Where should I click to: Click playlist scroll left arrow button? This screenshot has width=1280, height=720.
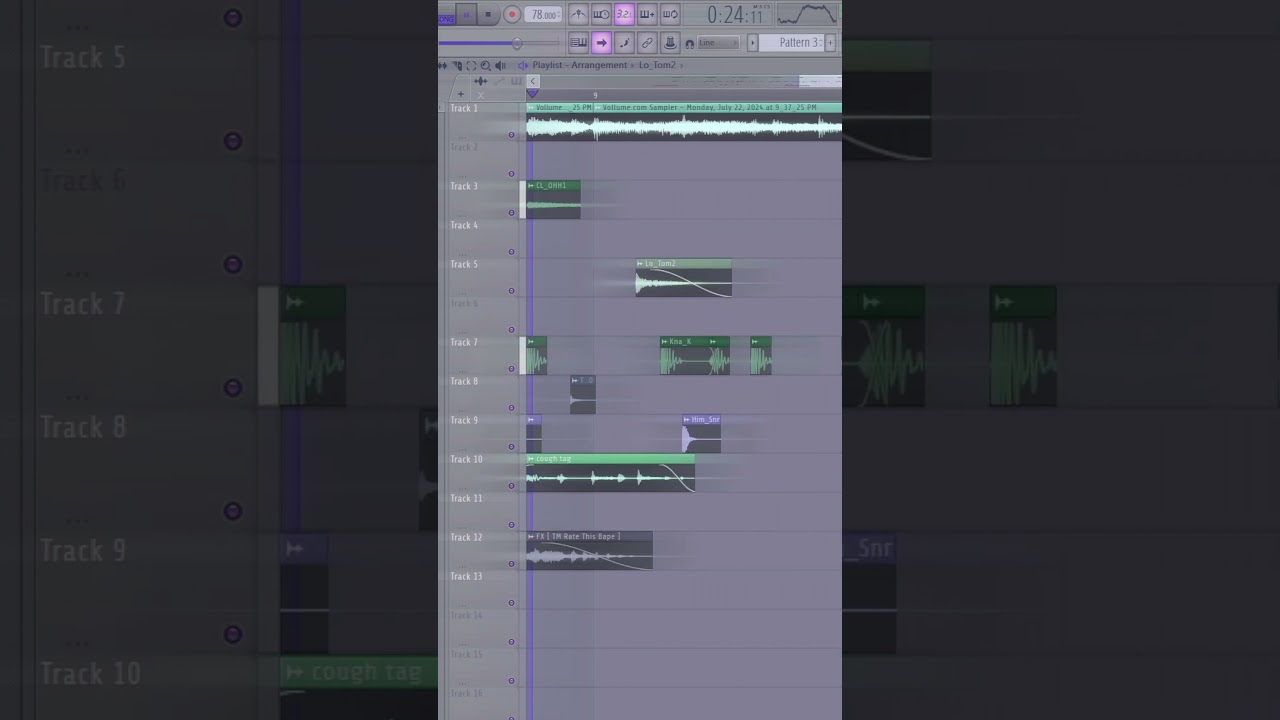[x=533, y=81]
